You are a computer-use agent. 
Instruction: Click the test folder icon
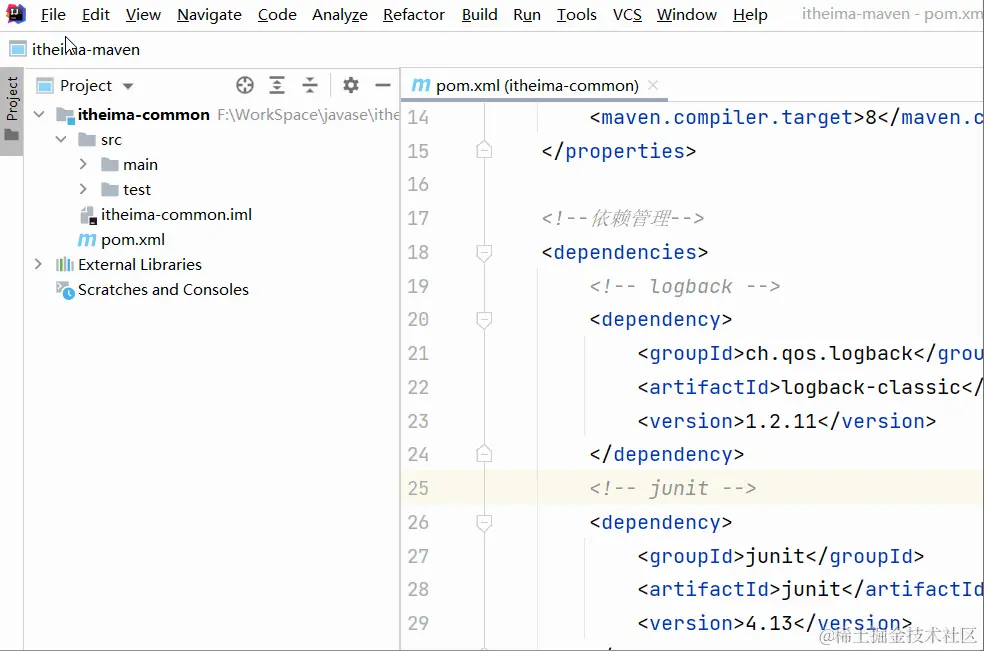coord(110,190)
